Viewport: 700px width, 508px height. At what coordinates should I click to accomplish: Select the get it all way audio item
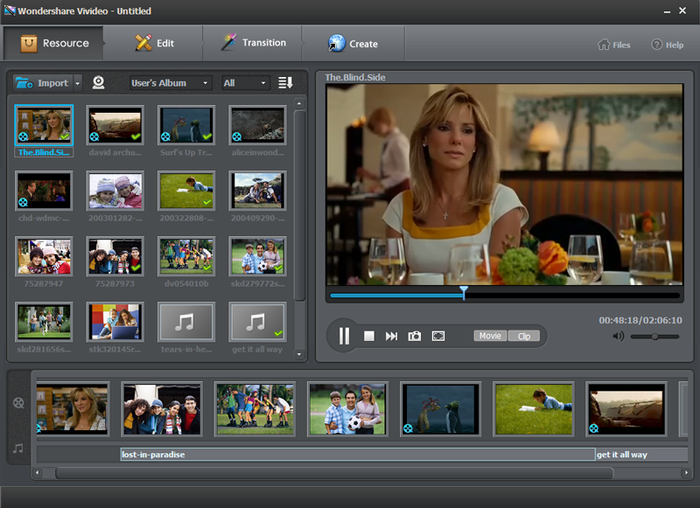coord(258,322)
